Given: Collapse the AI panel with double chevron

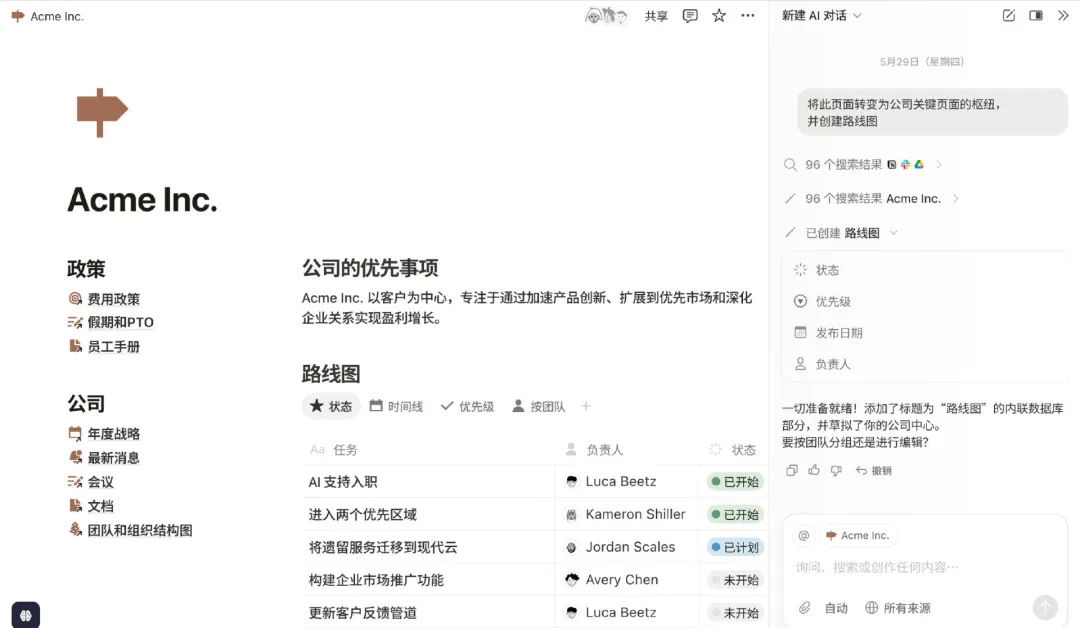Looking at the screenshot, I should click(x=1063, y=15).
